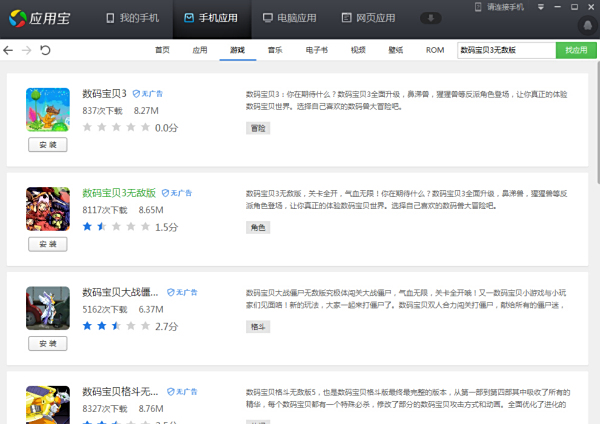Open the 数码宝贝3 title link

point(104,94)
